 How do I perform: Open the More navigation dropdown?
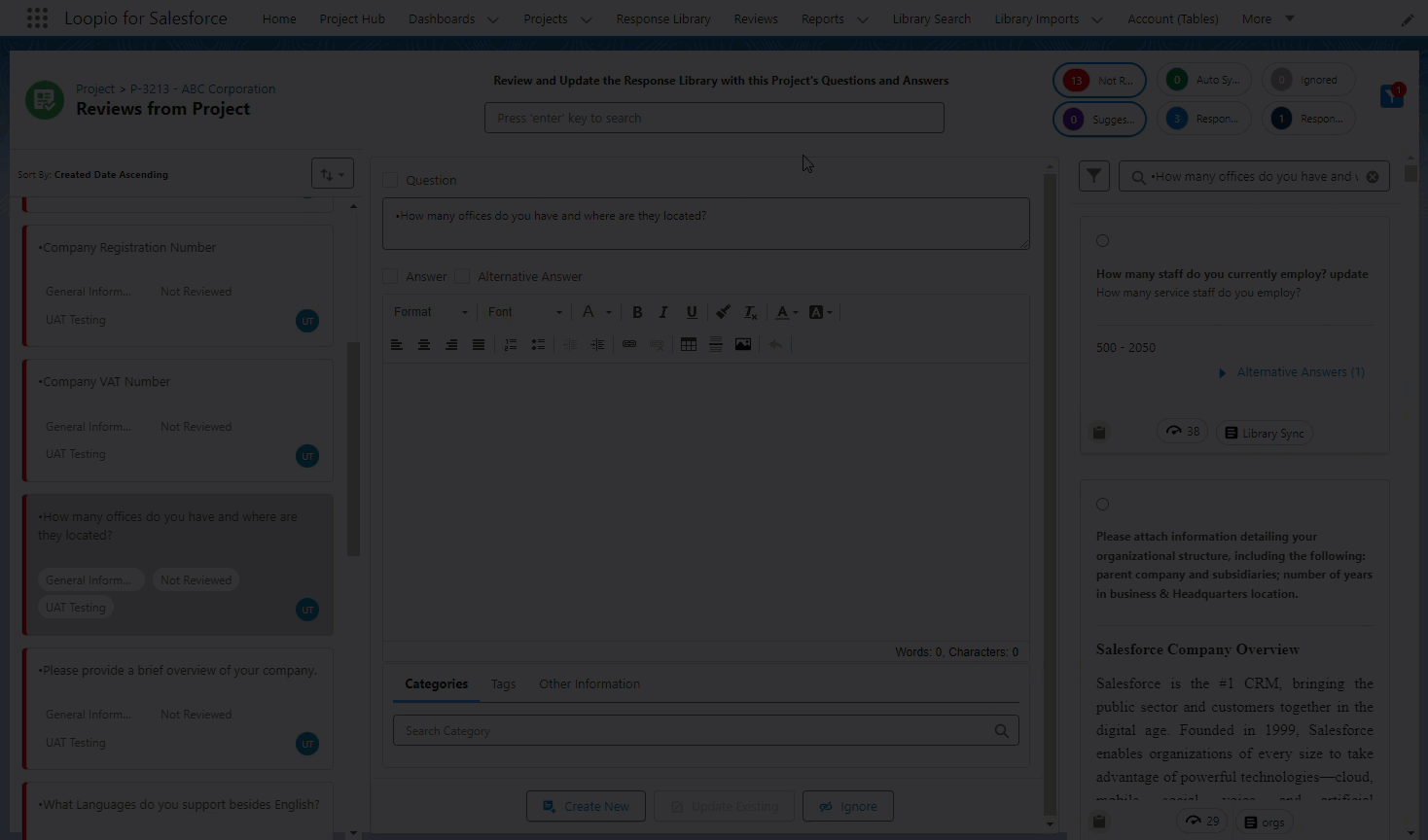(1268, 18)
